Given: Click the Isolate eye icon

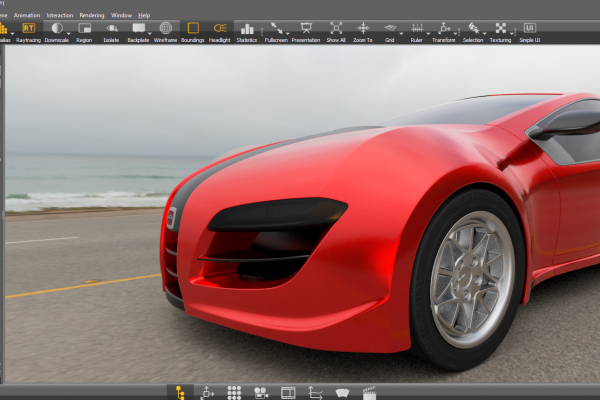Looking at the screenshot, I should click(x=111, y=29).
